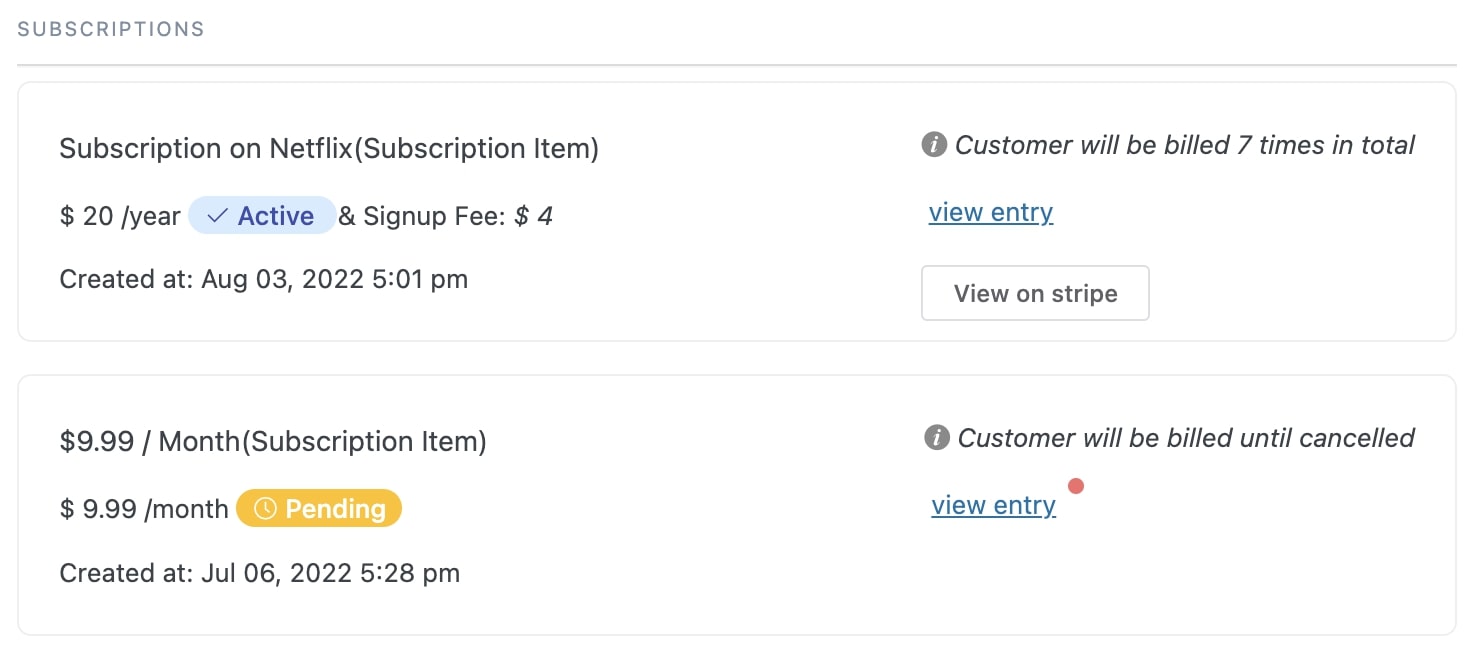Viewport: 1472px width, 666px height.
Task: Click Created at Aug 03, 2022 date
Action: click(264, 279)
